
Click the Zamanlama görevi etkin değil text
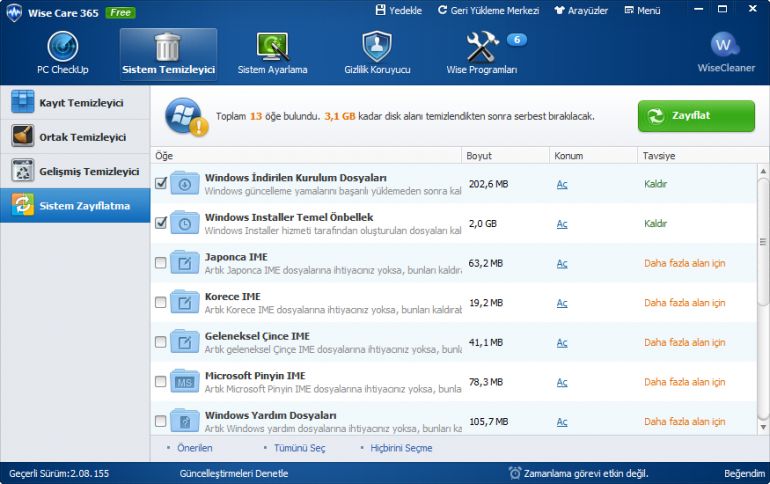coord(586,474)
